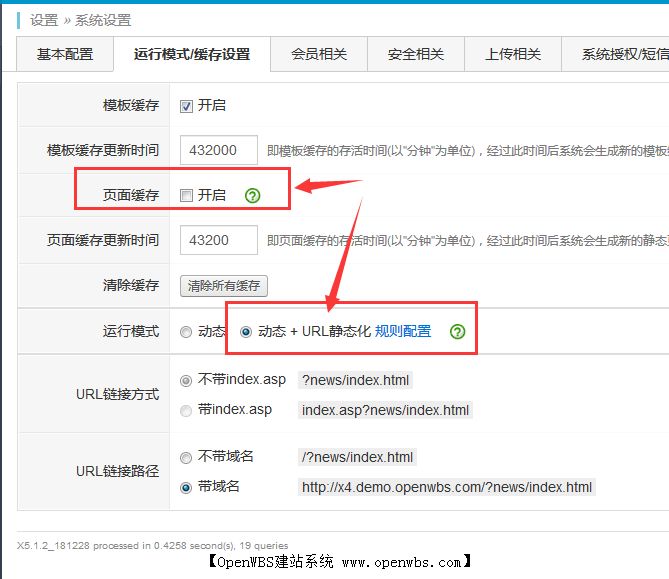Focus the 页面缓存更新时间 input field
Screen dimensions: 669x579
click(x=219, y=240)
